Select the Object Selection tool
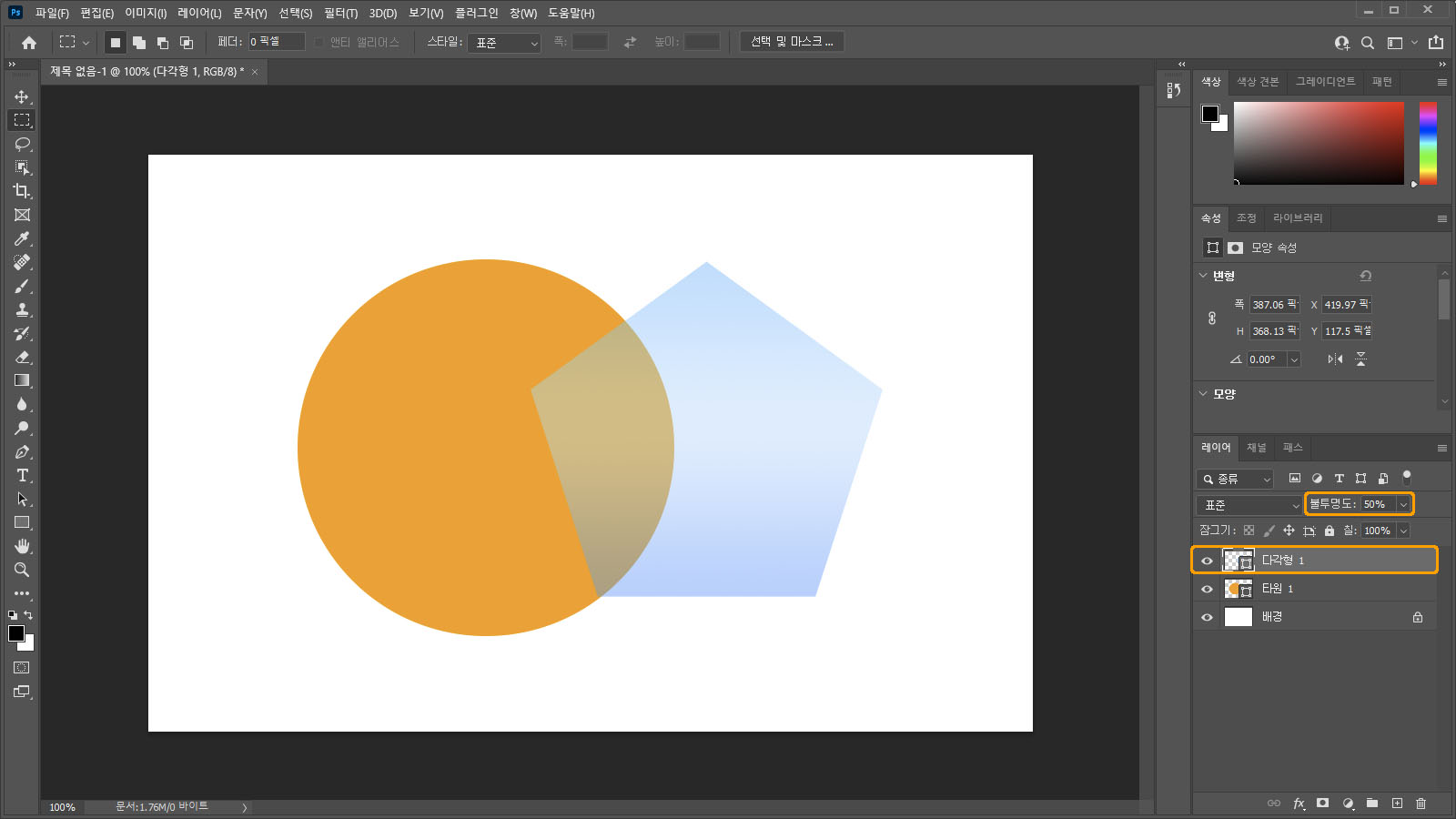Viewport: 1456px width, 819px height. coord(22,167)
